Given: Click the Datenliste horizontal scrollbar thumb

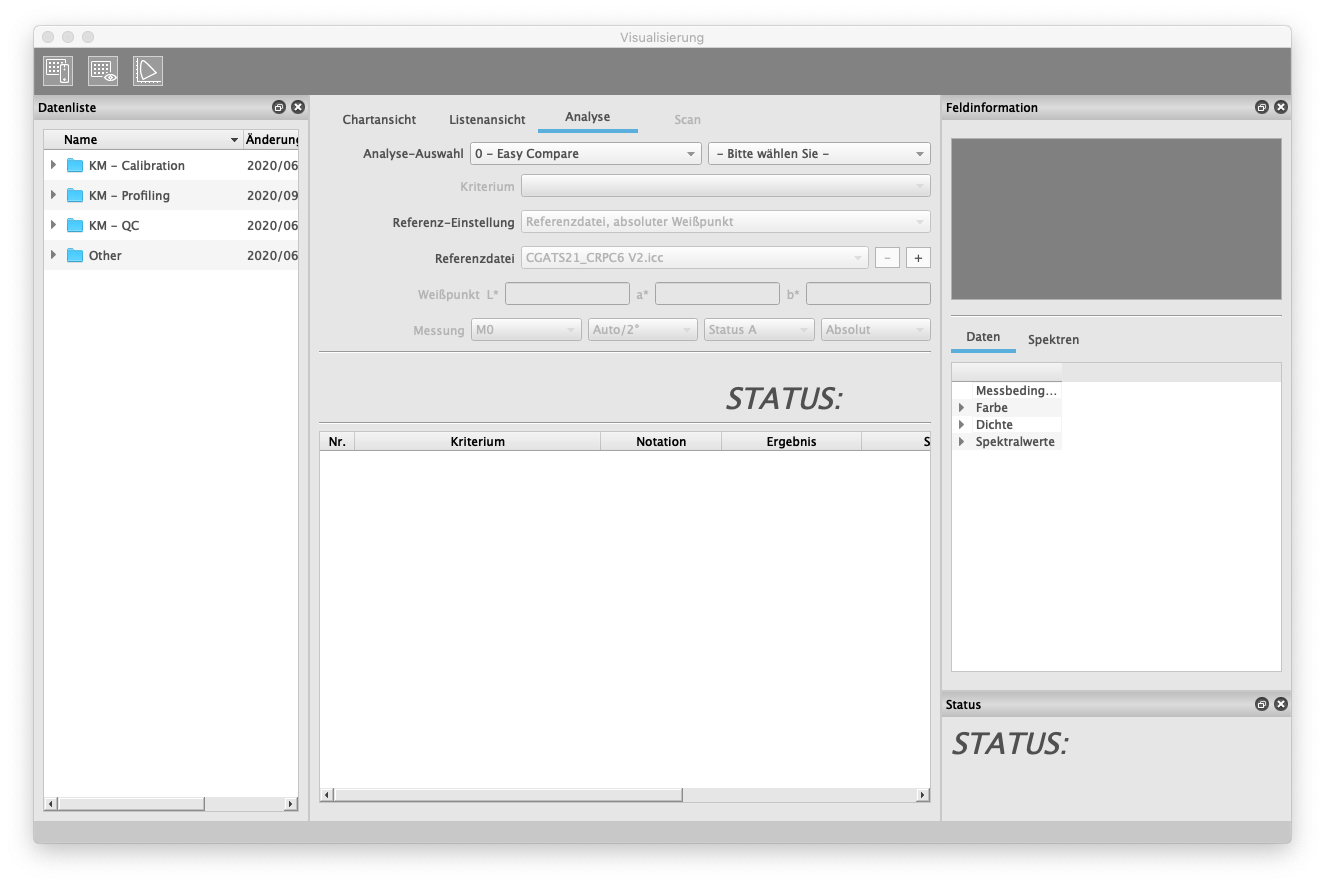Looking at the screenshot, I should coord(131,804).
